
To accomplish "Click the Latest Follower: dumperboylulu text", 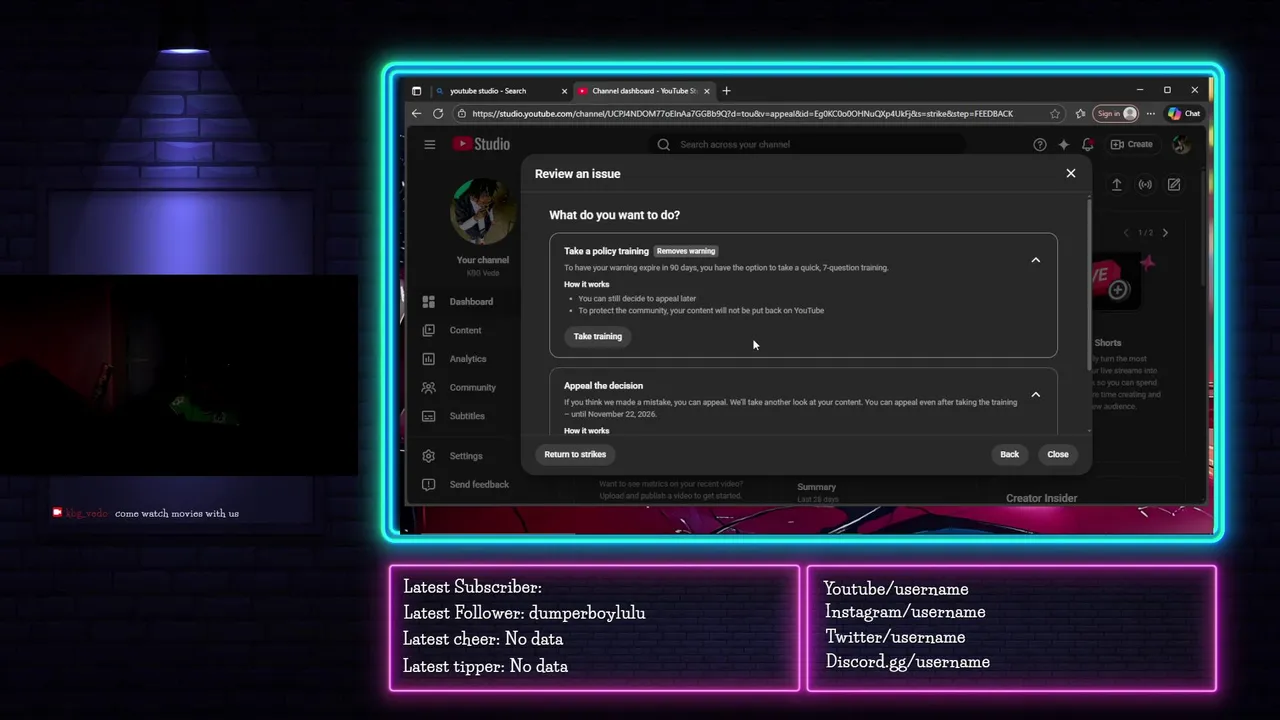I will 524,613.
